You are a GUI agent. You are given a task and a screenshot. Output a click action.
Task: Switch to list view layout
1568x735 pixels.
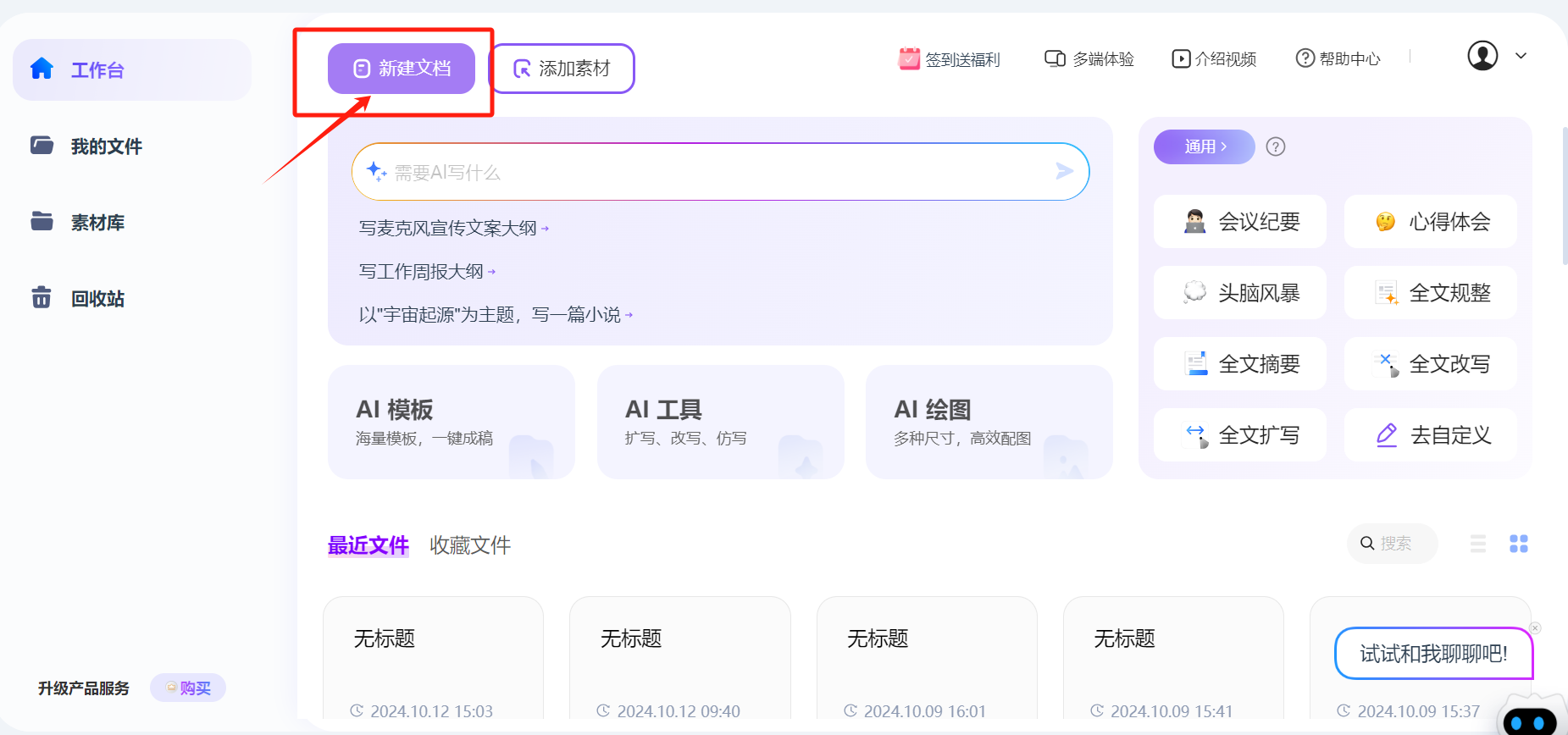click(1477, 544)
